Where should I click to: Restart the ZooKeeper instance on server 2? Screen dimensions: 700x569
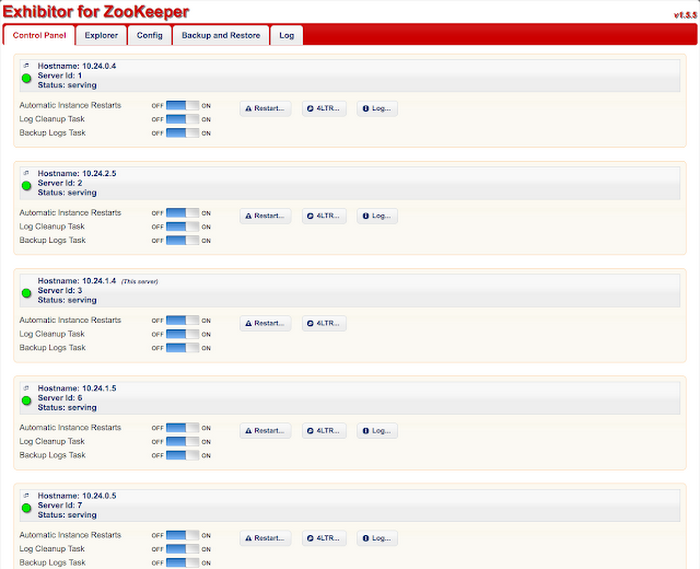pos(265,216)
